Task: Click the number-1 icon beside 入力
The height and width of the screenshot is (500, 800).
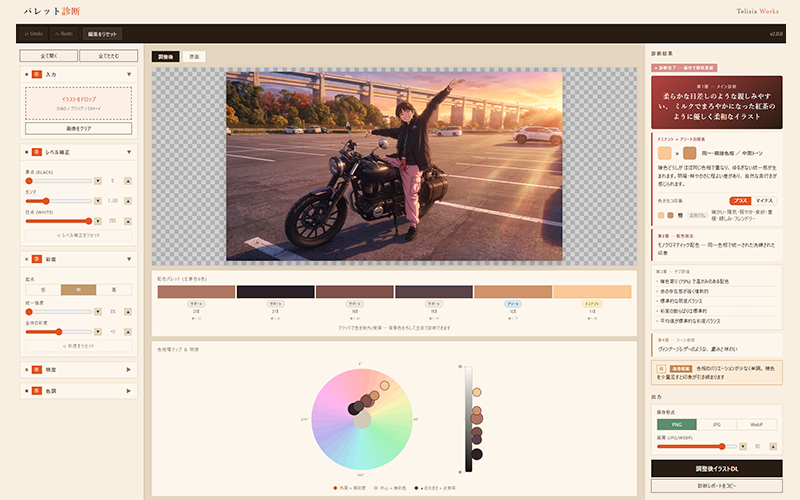Action: coord(37,74)
